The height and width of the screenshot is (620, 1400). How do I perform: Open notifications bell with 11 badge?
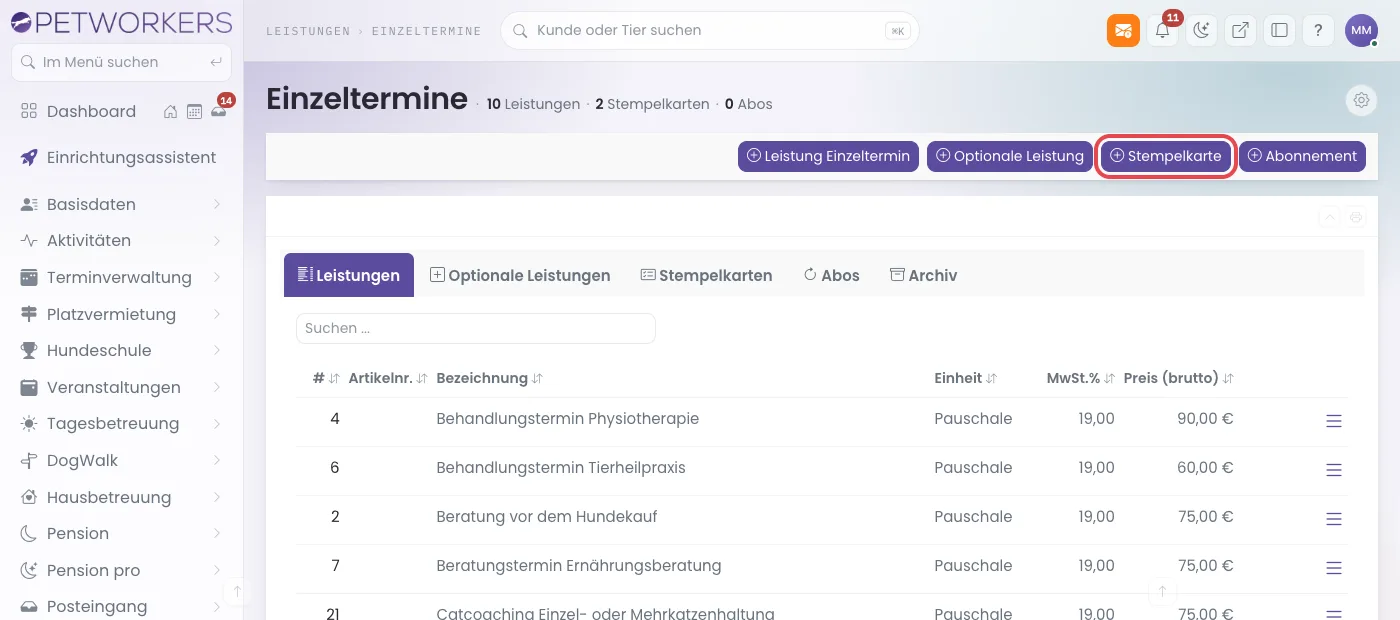point(1162,30)
